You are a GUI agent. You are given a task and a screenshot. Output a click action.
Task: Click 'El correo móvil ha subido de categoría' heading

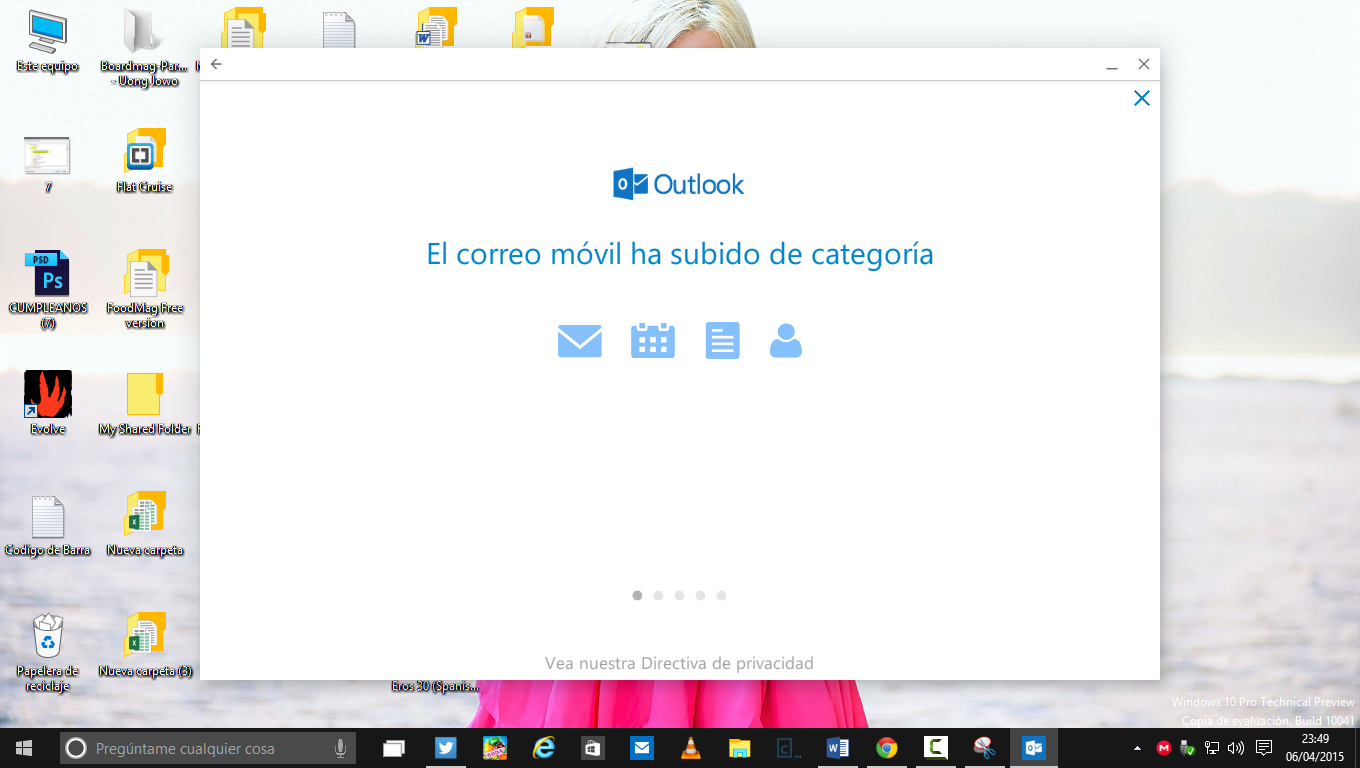(x=680, y=254)
